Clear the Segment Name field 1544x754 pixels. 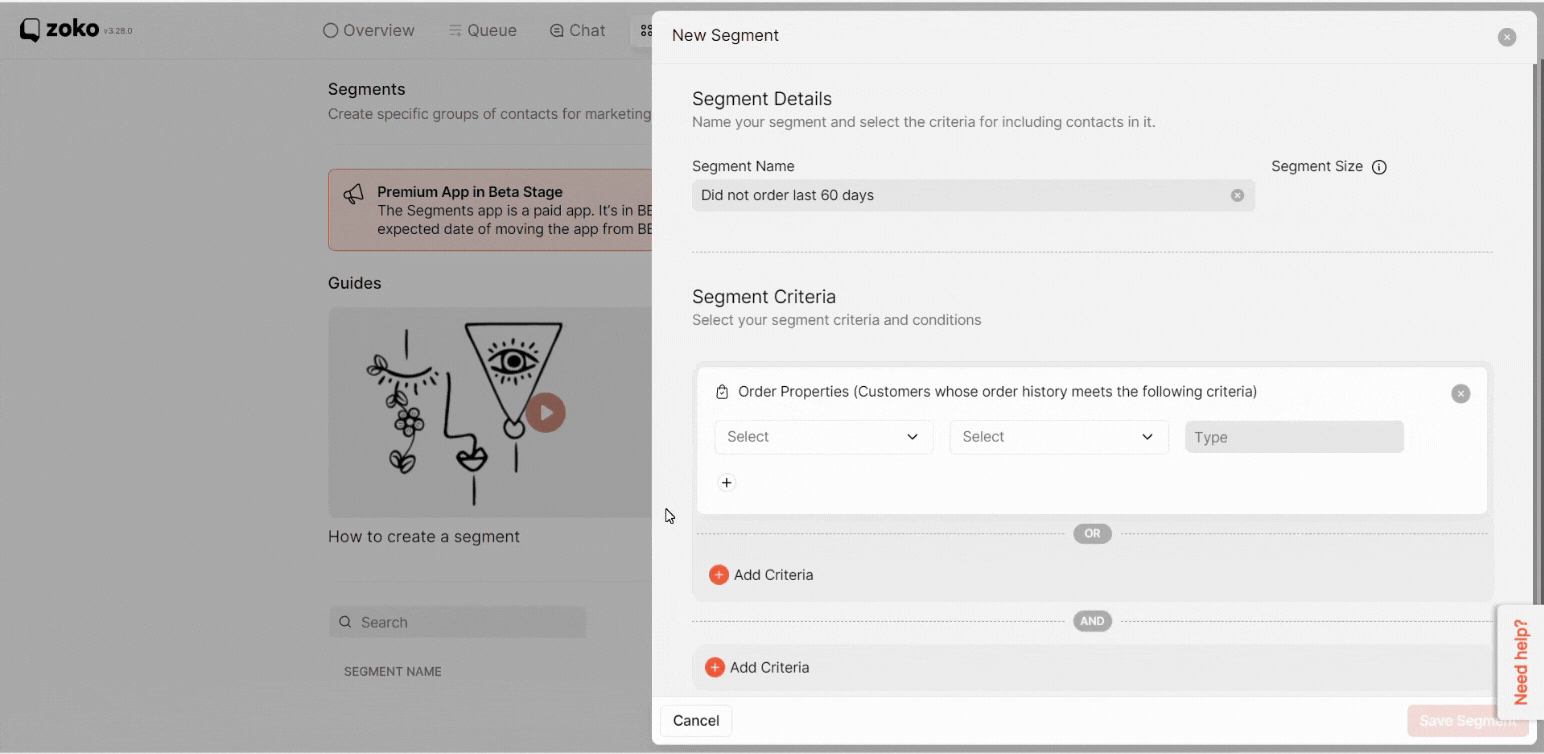point(1237,195)
